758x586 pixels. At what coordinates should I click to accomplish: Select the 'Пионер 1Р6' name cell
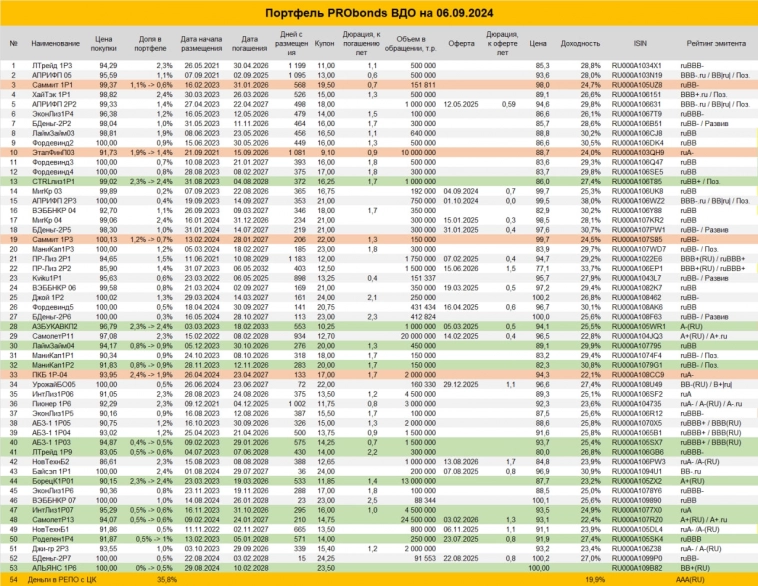coord(51,404)
